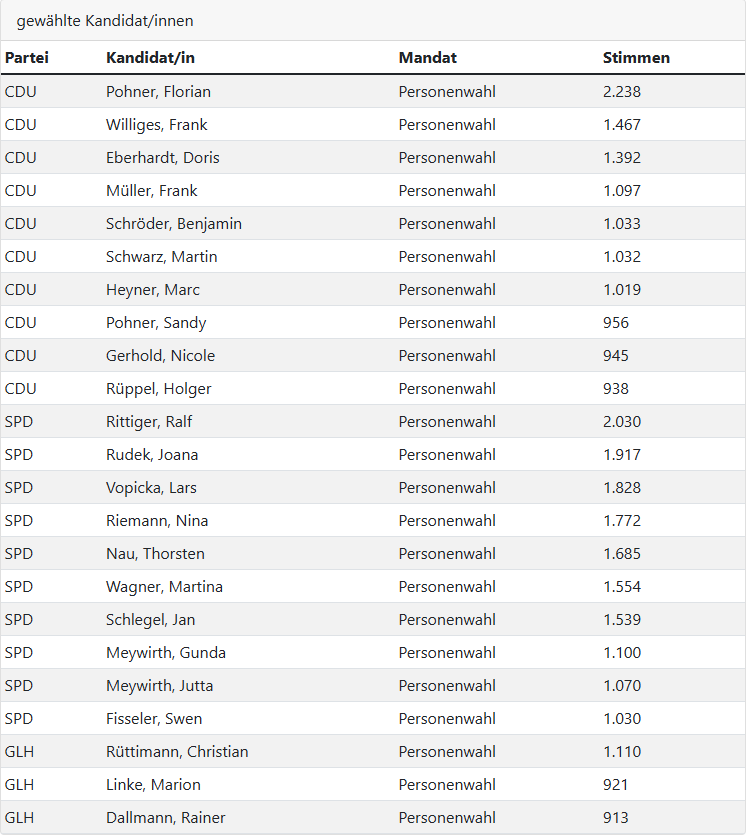Click the name Schröder, Benjamin
Image resolution: width=746 pixels, height=835 pixels.
pyautogui.click(x=173, y=224)
